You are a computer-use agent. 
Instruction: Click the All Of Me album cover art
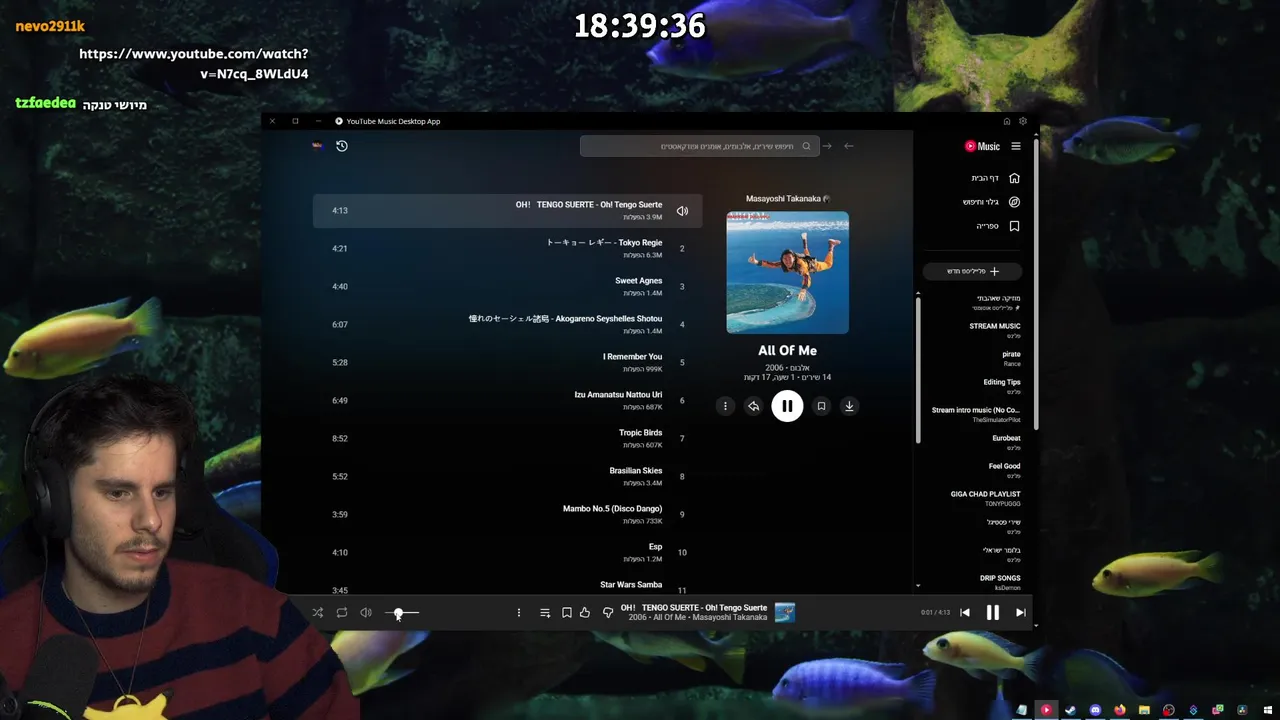point(787,272)
